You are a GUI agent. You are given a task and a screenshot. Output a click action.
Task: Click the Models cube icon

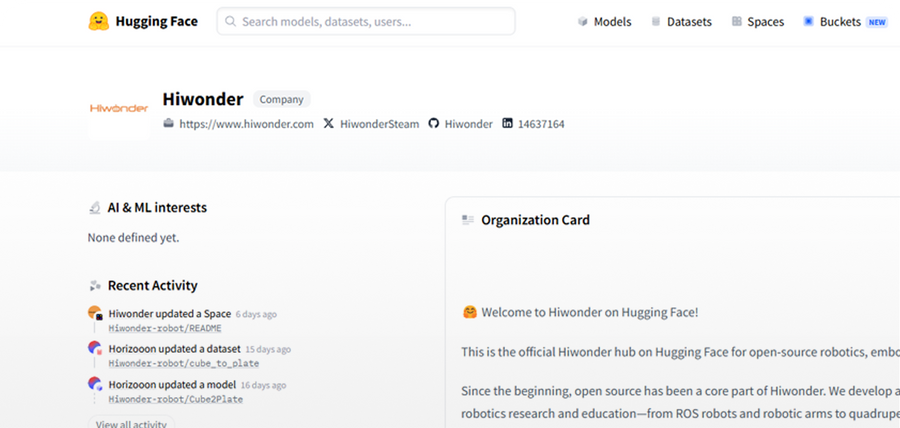[x=583, y=22]
